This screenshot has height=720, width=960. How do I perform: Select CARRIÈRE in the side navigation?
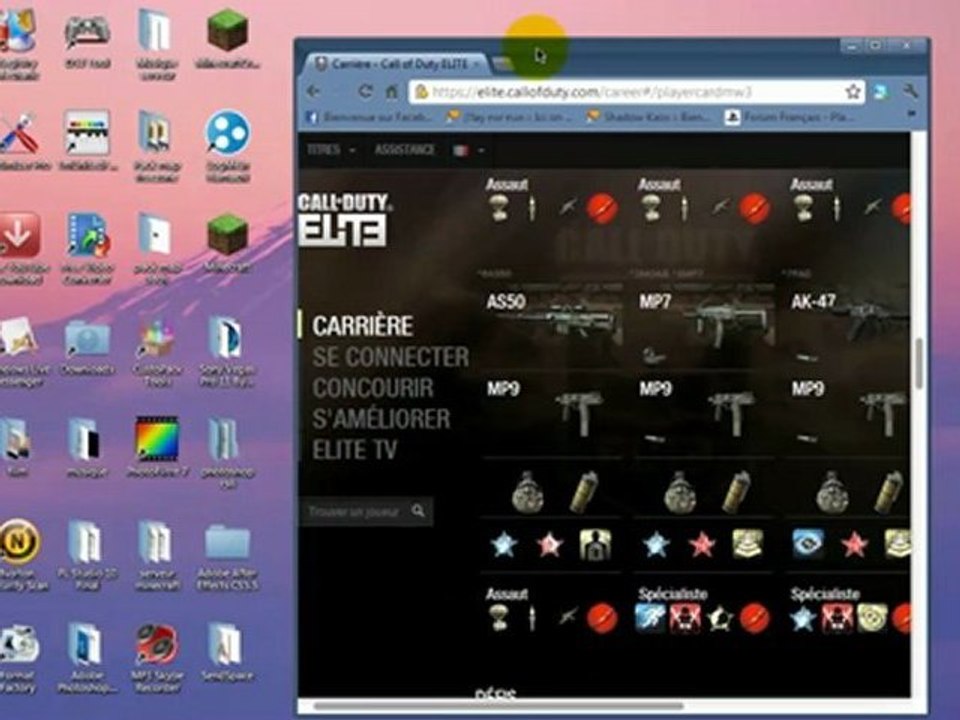[x=362, y=326]
